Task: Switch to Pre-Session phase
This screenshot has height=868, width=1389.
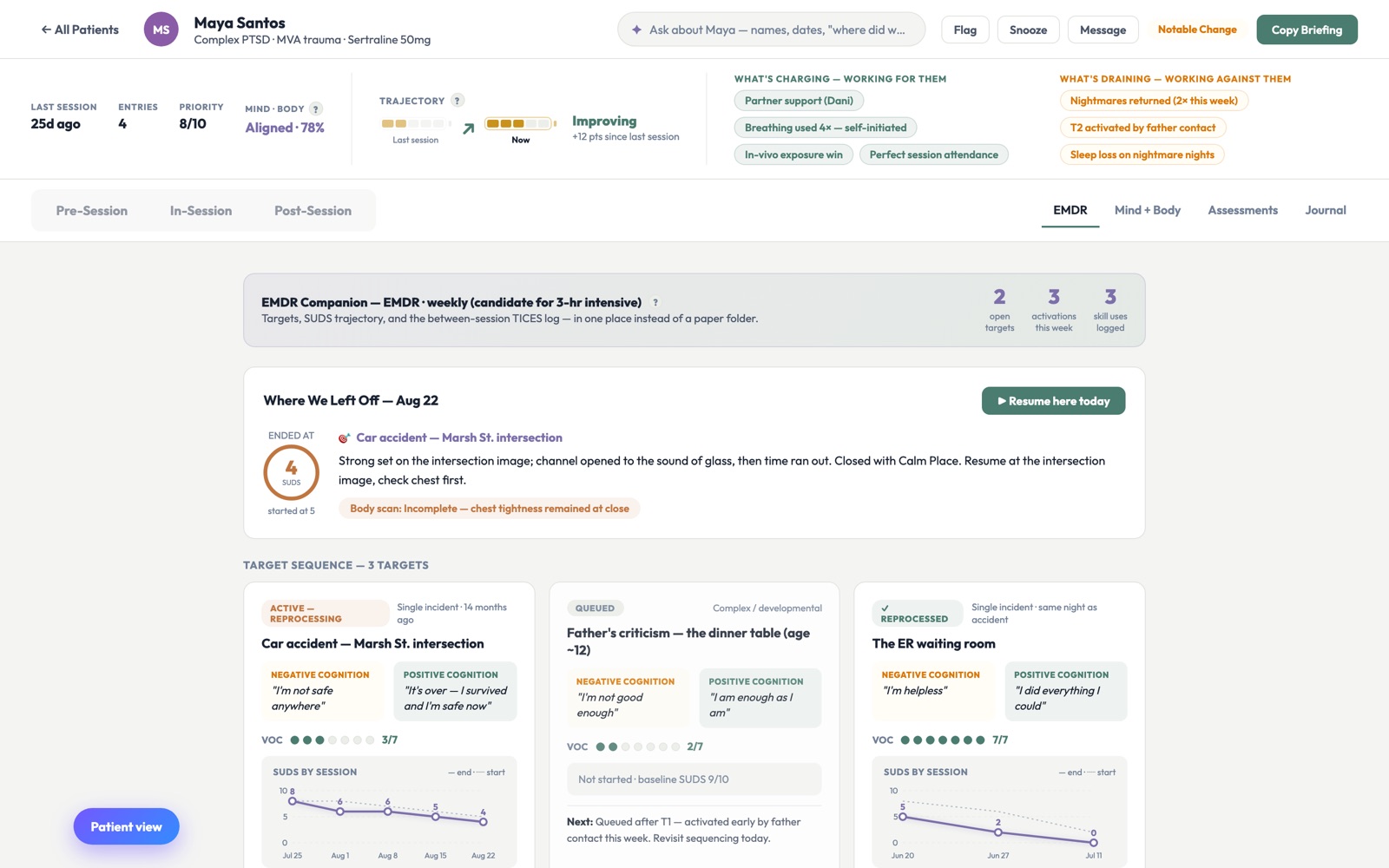Action: point(92,211)
